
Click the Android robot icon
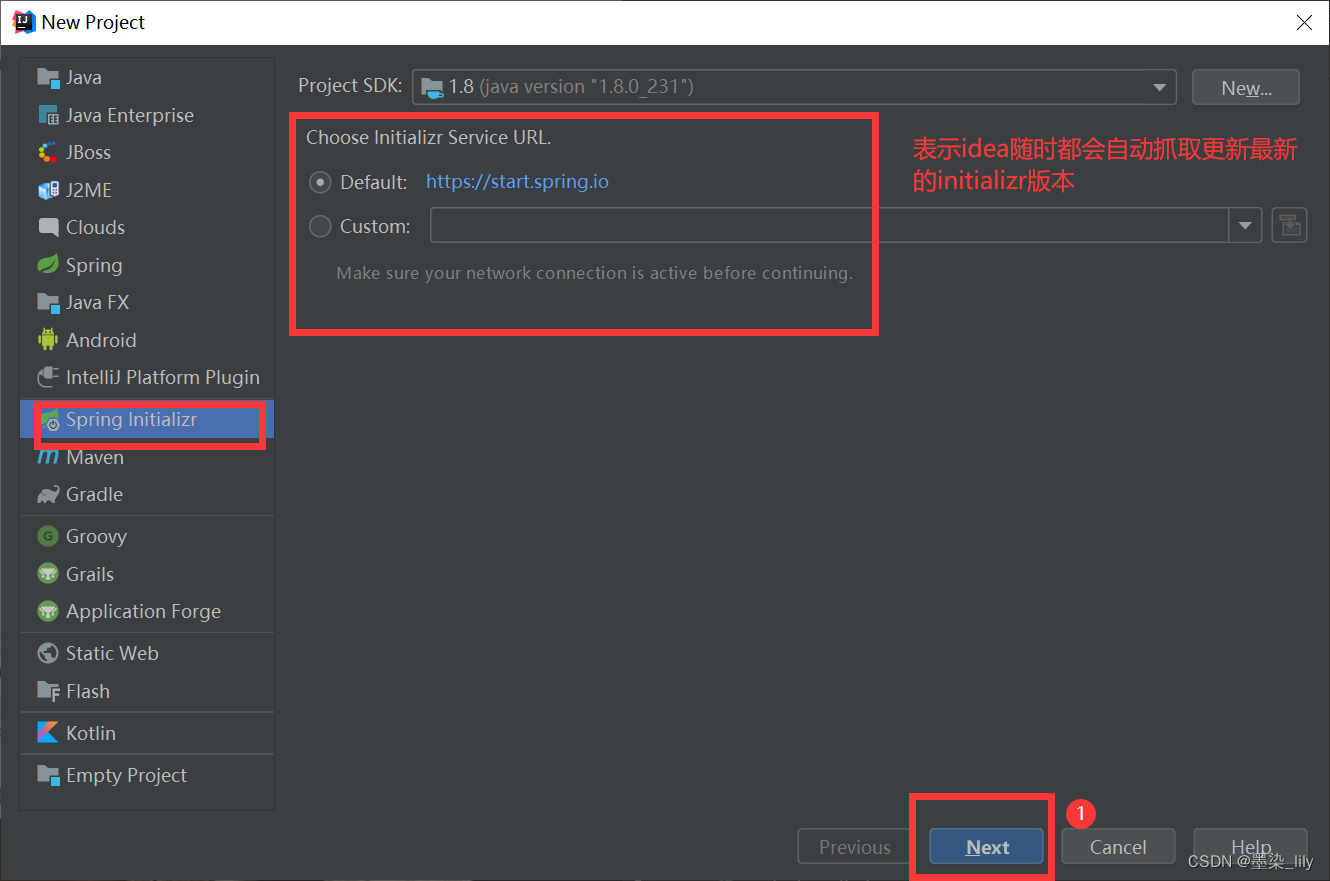tap(48, 340)
